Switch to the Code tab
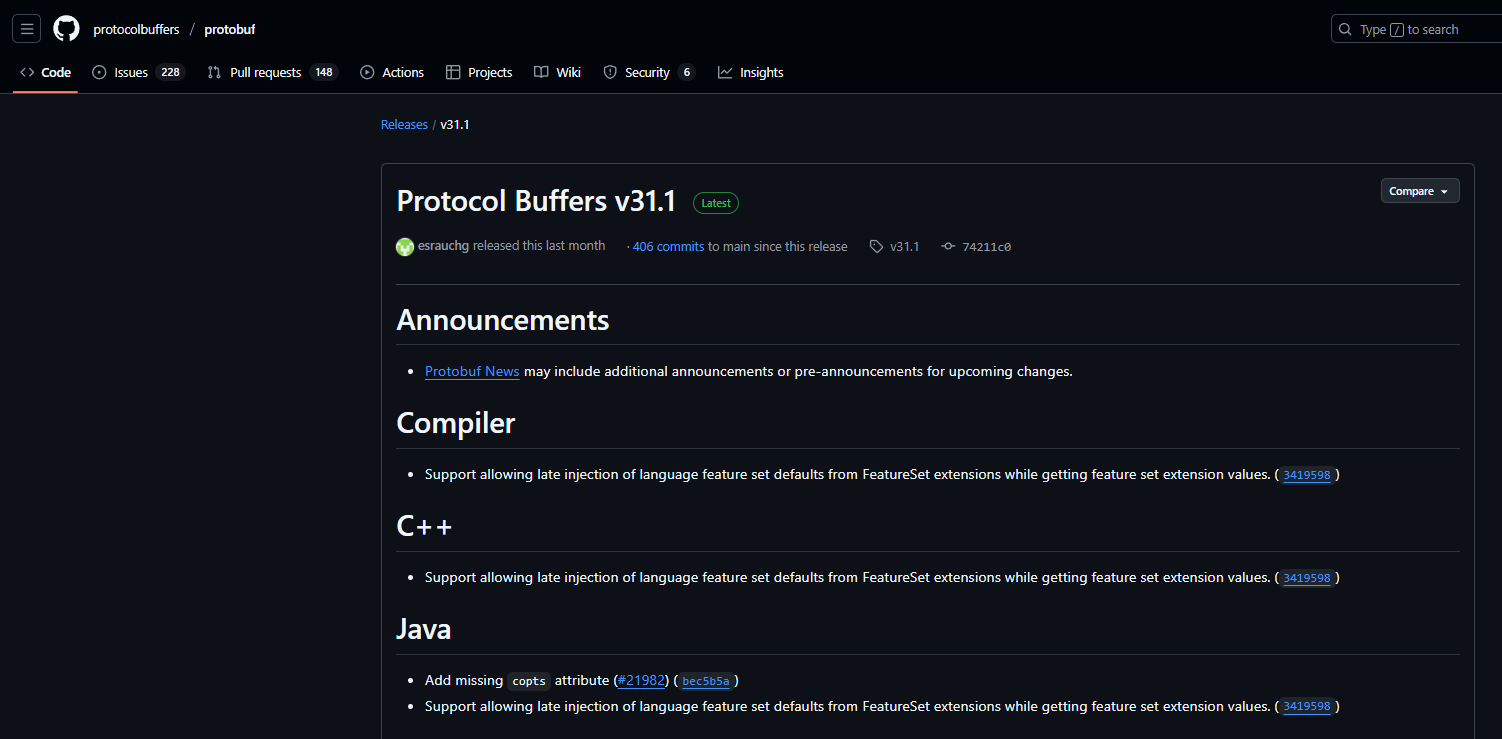Image resolution: width=1502 pixels, height=739 pixels. 45,72
